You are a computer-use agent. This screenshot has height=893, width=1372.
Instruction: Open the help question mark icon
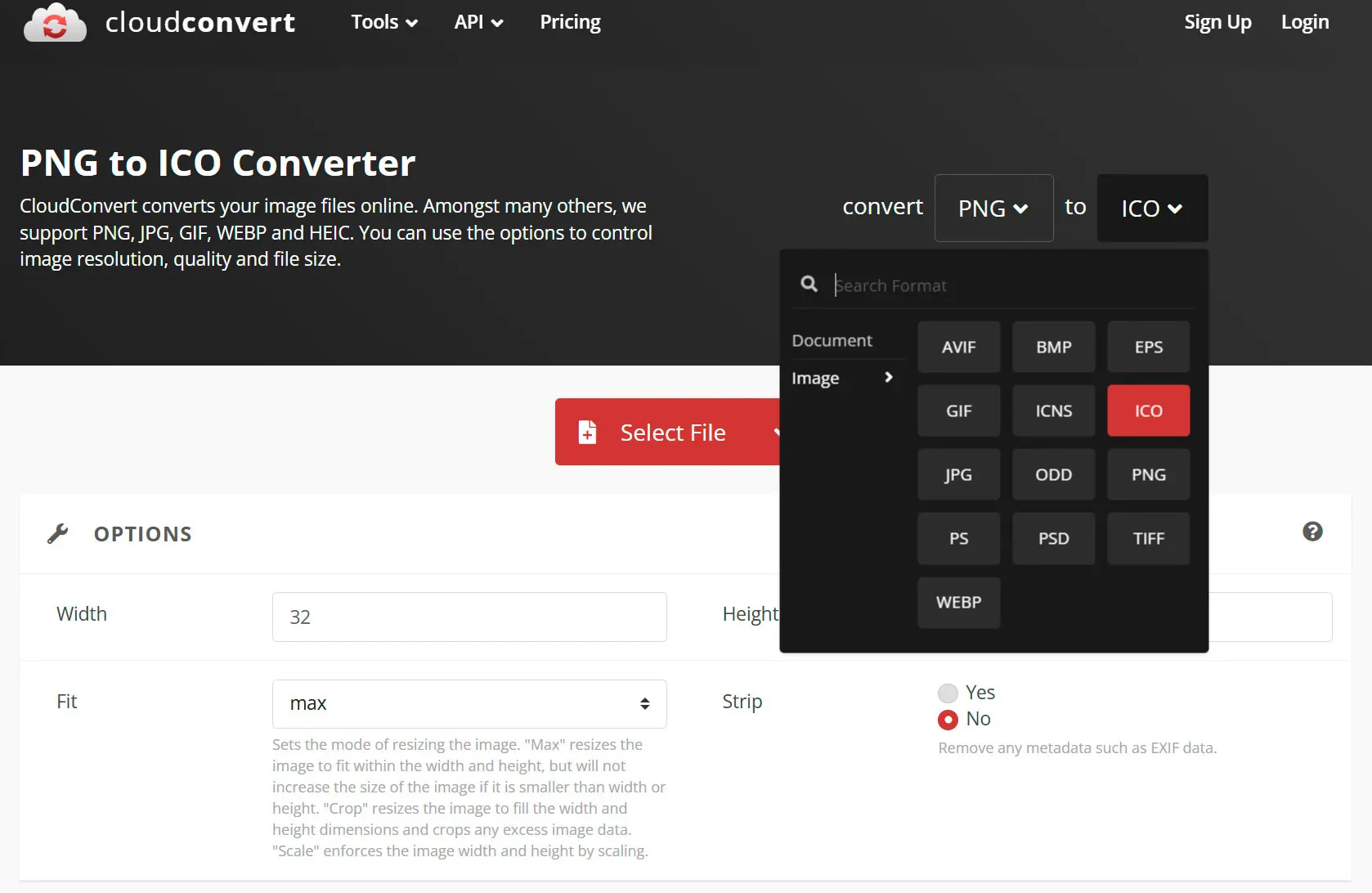point(1313,532)
